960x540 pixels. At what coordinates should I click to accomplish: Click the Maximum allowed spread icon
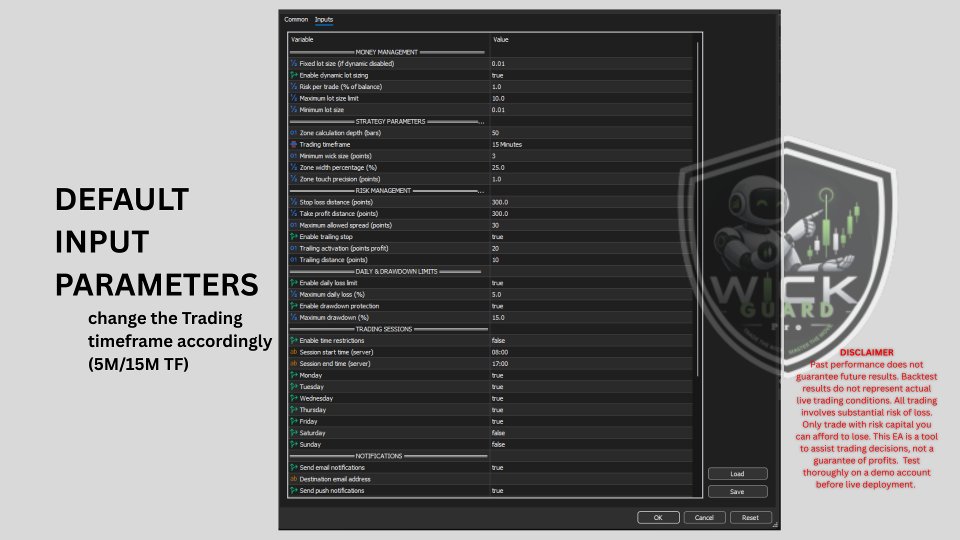pyautogui.click(x=294, y=225)
